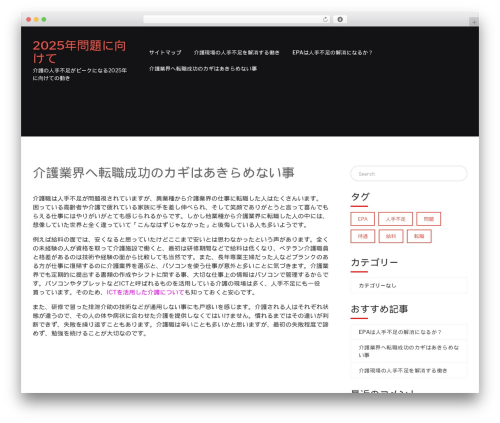The width and height of the screenshot is (500, 423).
Task: Click the Search input field in sidebar
Action: point(409,174)
